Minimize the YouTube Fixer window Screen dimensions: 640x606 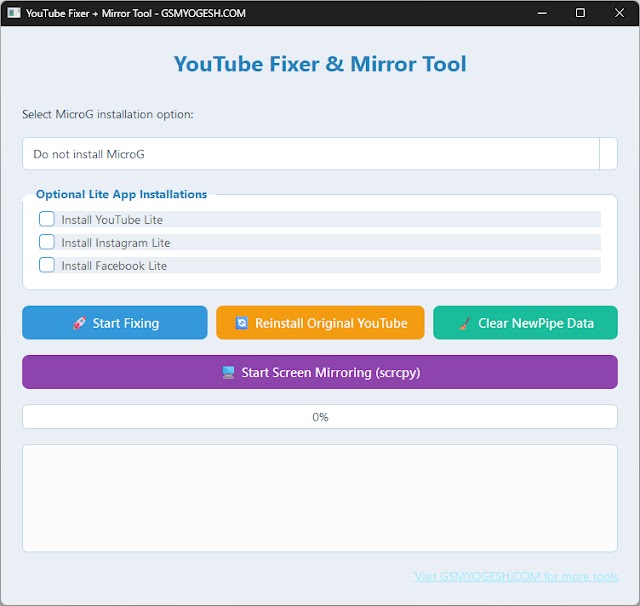(x=542, y=13)
